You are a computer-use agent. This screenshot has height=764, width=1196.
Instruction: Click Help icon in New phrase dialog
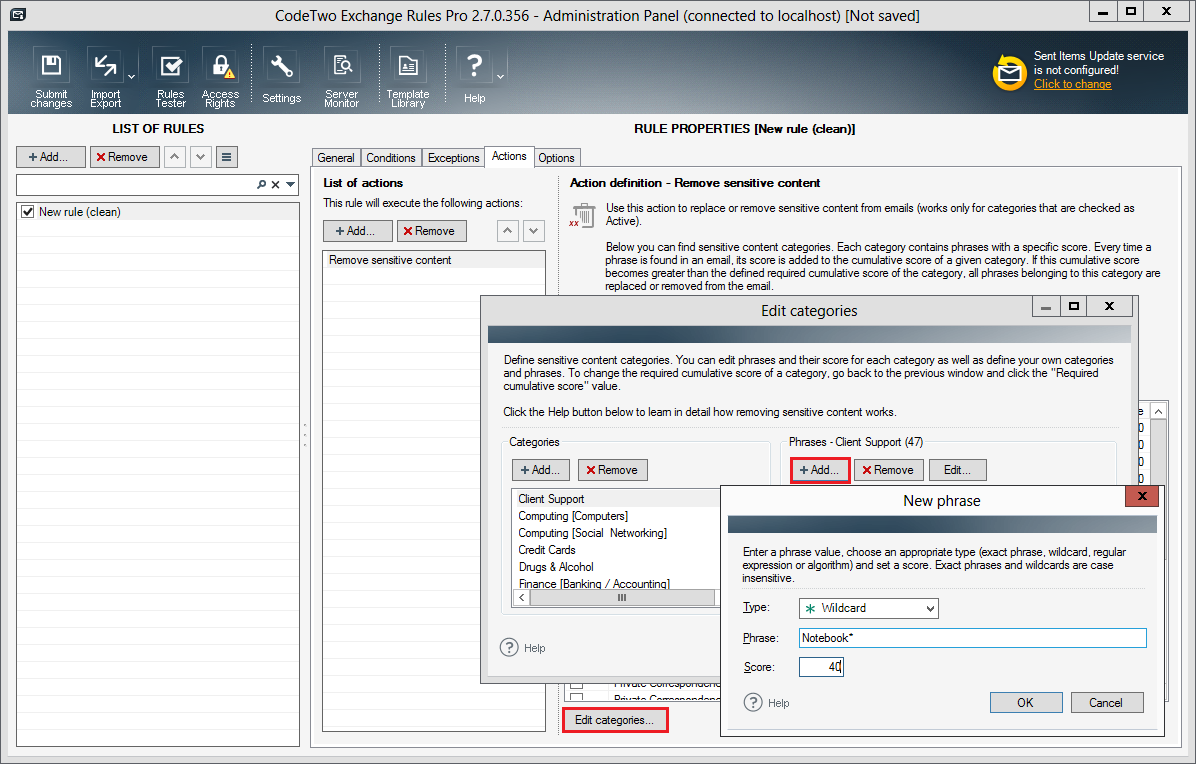click(x=753, y=702)
